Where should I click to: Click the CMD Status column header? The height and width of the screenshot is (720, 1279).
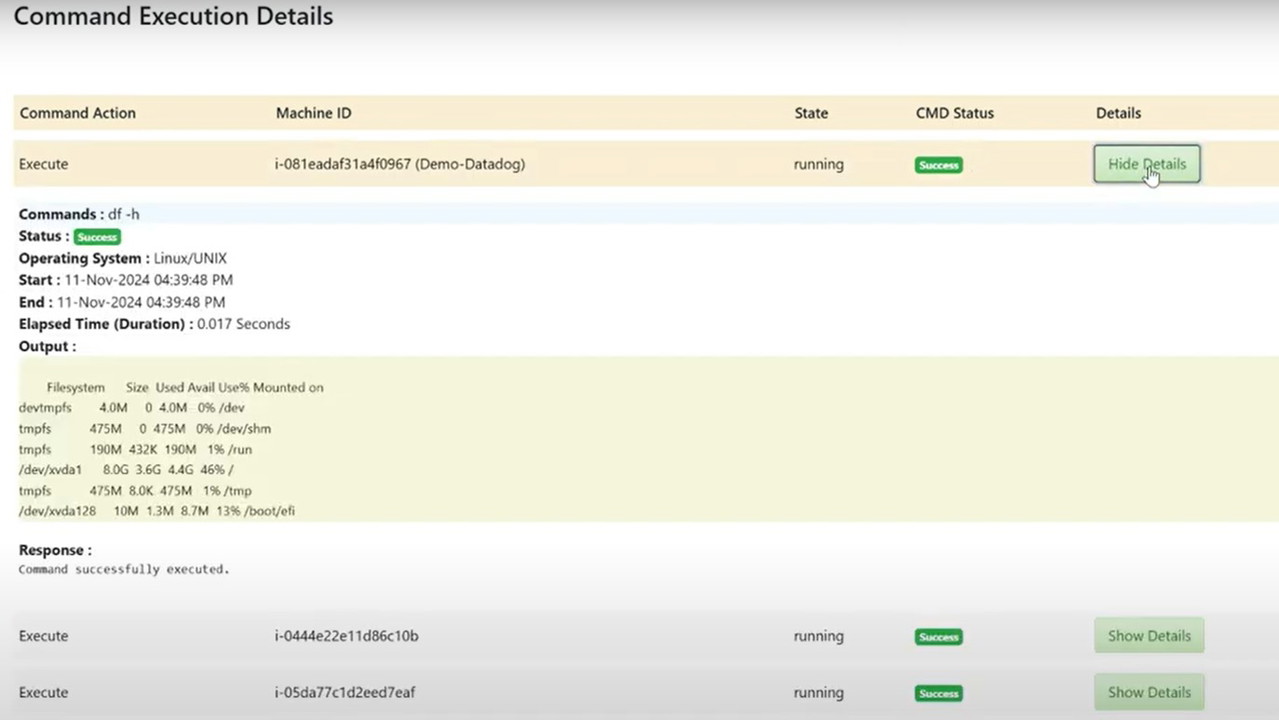[954, 113]
